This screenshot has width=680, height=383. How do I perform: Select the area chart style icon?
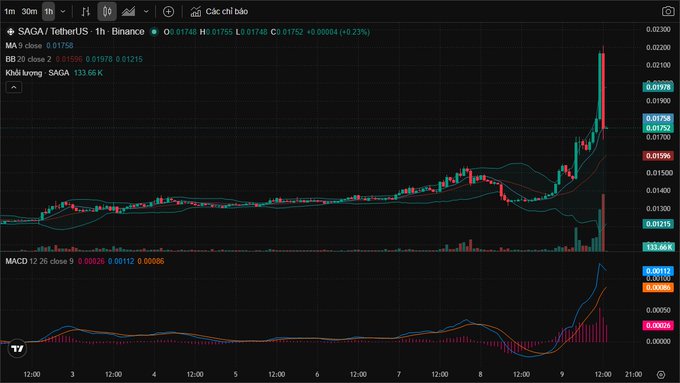128,12
